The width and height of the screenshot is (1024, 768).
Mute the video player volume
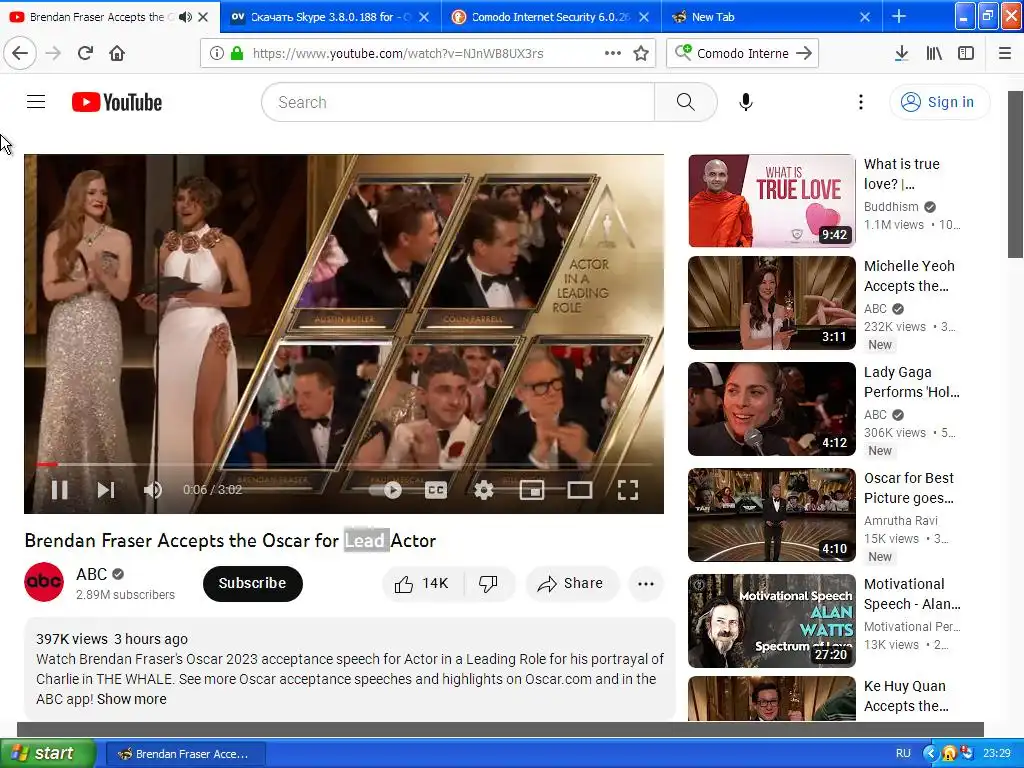[153, 490]
